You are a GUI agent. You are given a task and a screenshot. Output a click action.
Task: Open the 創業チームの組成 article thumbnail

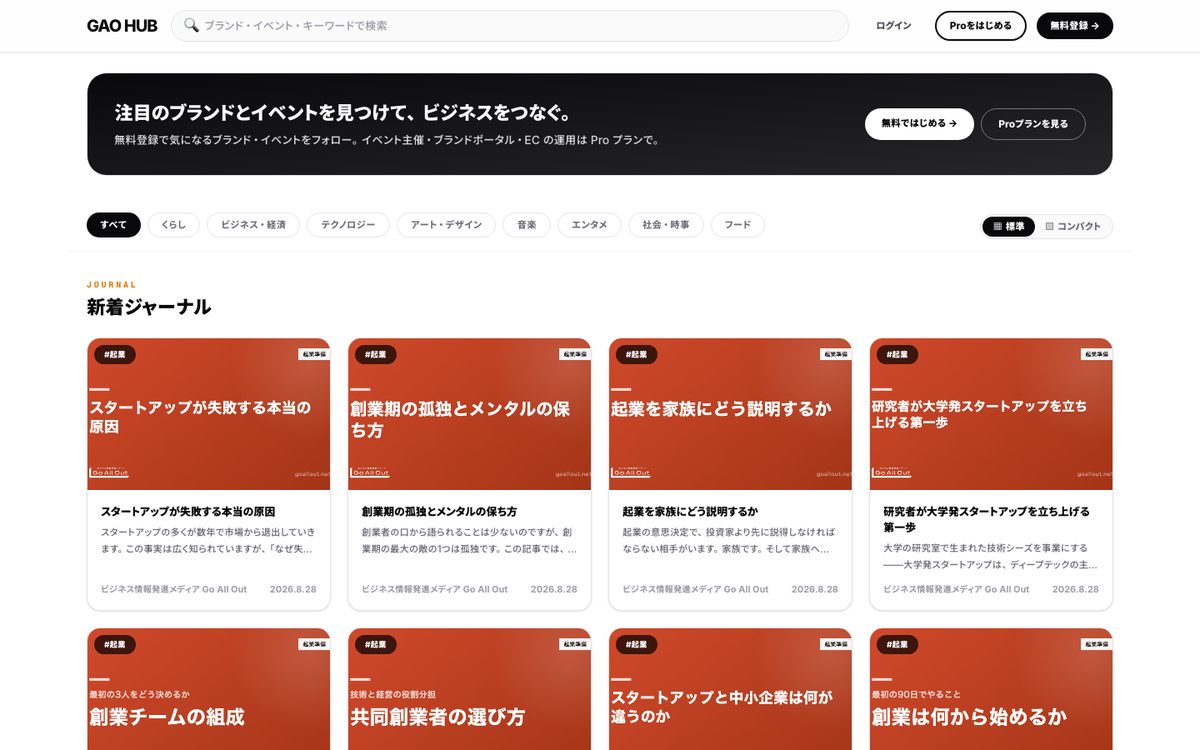click(209, 689)
